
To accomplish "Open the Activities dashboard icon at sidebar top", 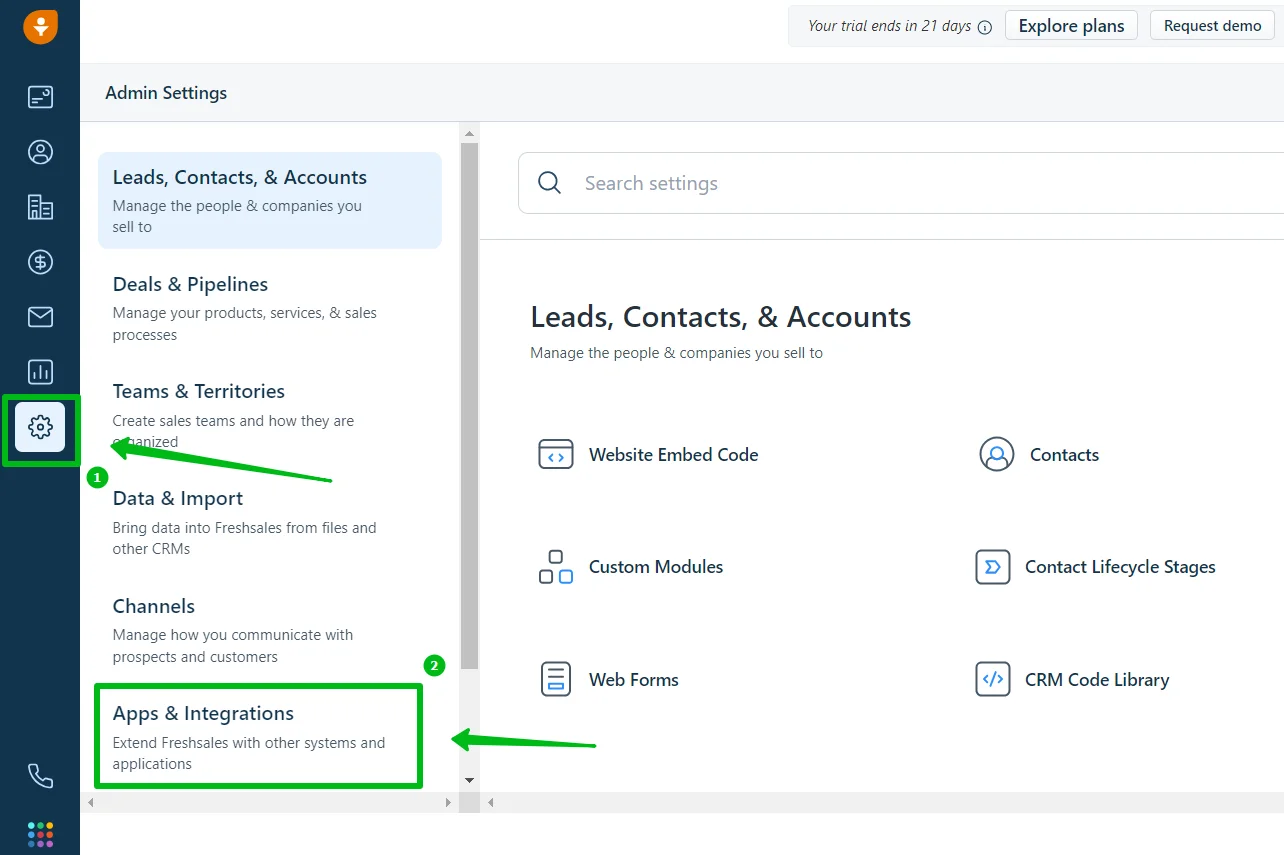I will tap(40, 97).
